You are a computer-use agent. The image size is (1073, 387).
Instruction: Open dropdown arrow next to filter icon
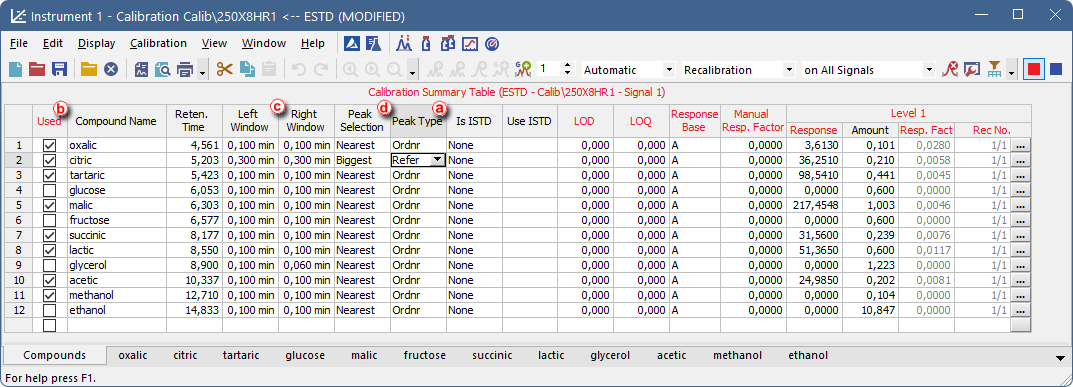point(1011,70)
